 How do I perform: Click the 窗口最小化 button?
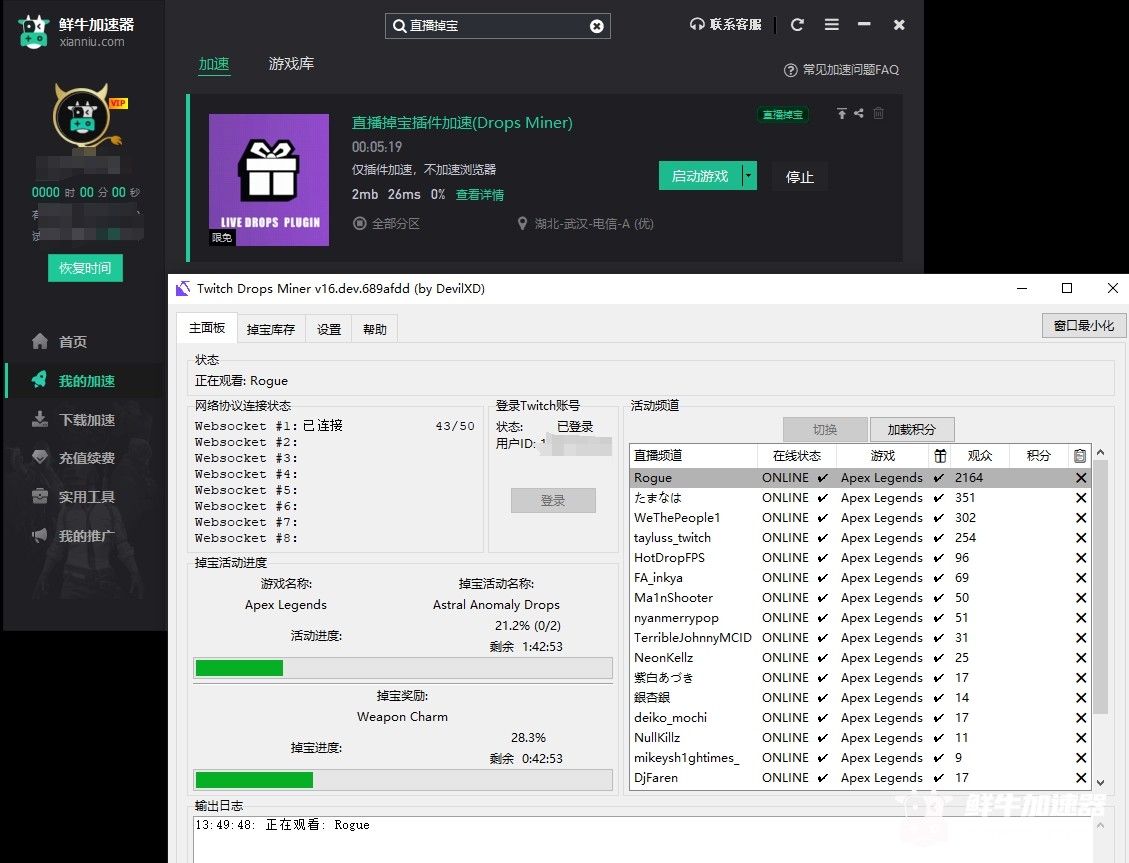point(1084,325)
